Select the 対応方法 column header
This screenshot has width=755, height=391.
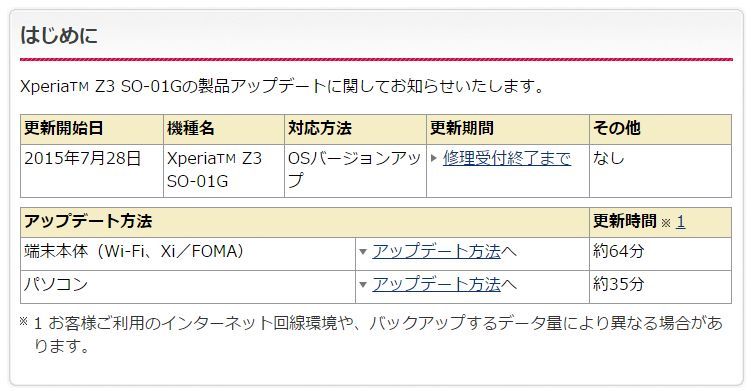[x=355, y=129]
